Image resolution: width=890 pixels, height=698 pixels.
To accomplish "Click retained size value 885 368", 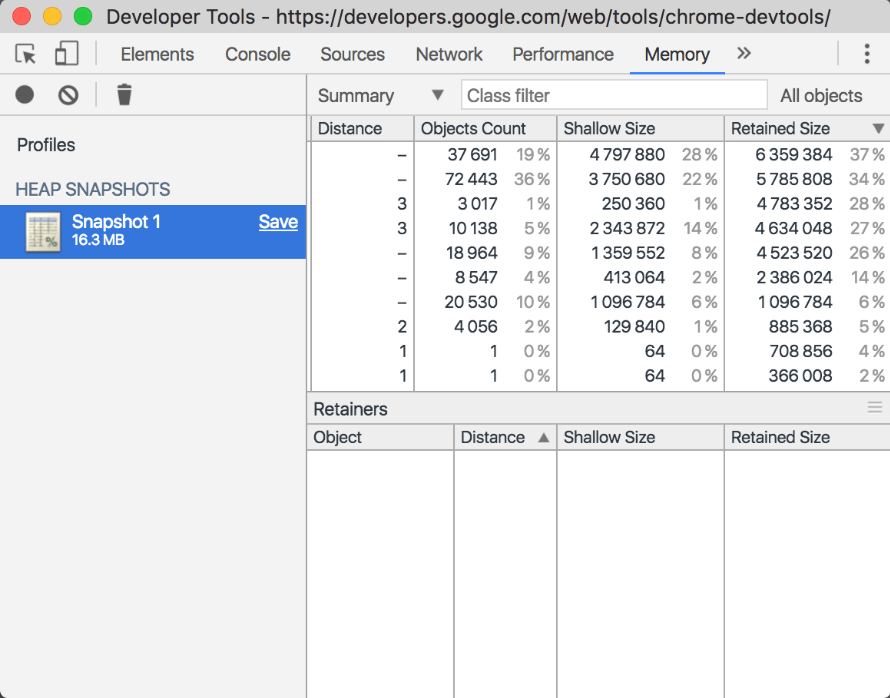I will click(800, 327).
